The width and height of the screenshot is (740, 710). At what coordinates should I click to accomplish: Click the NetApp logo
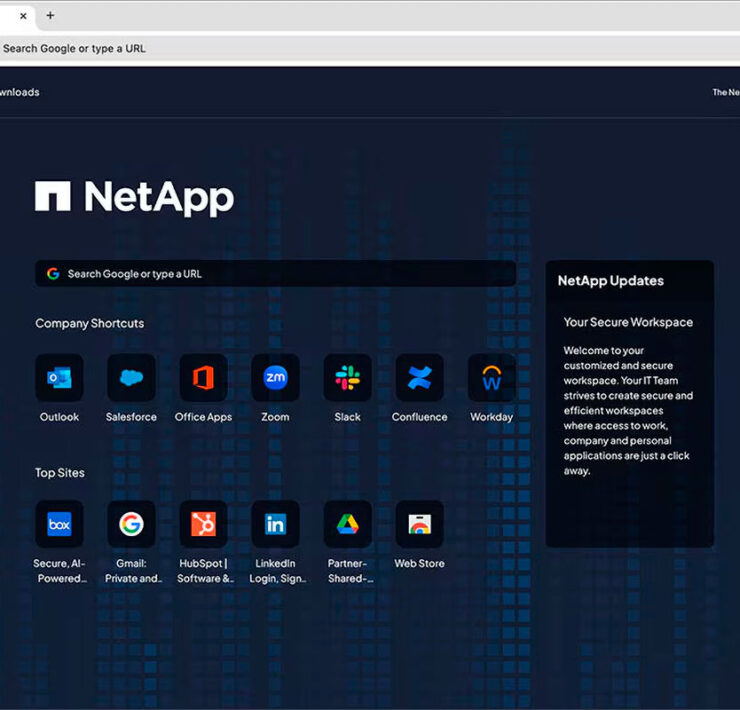[x=134, y=197]
